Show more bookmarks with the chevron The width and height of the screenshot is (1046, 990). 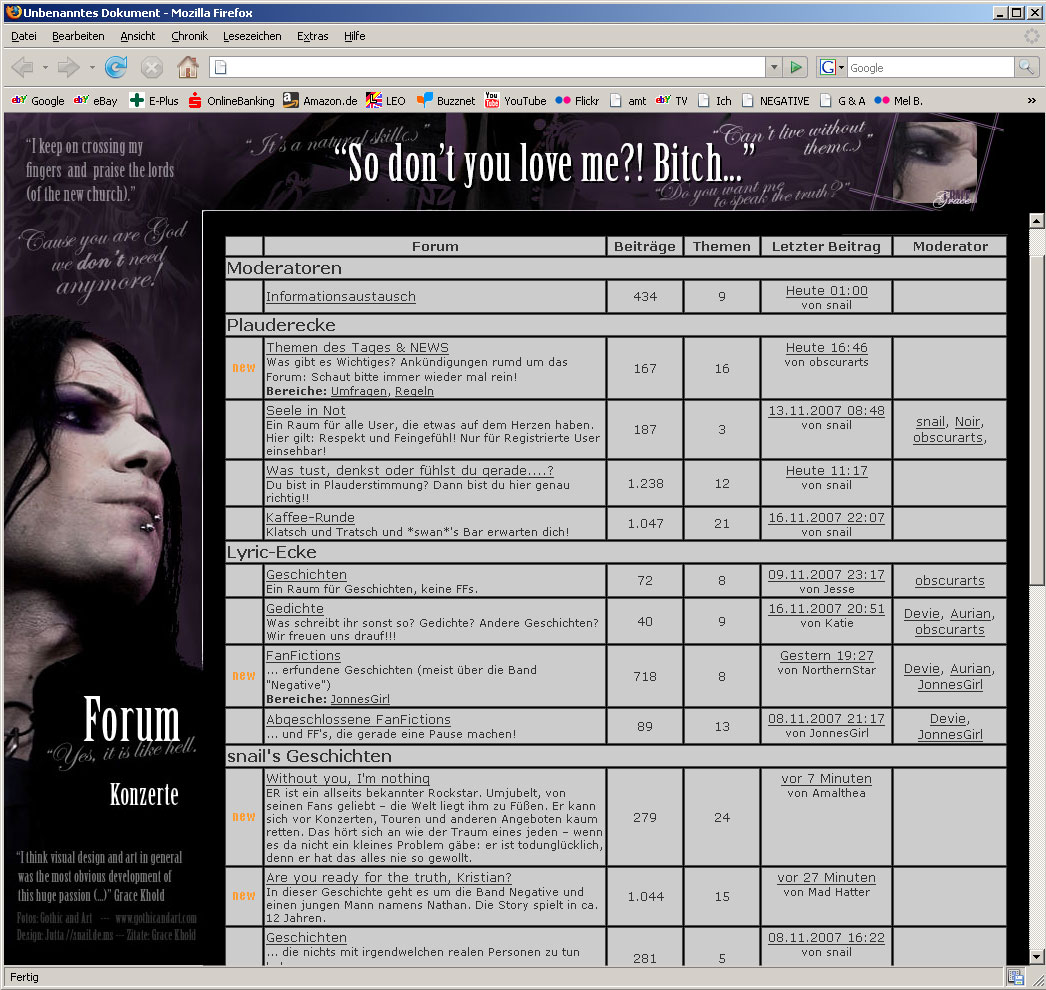(1031, 101)
